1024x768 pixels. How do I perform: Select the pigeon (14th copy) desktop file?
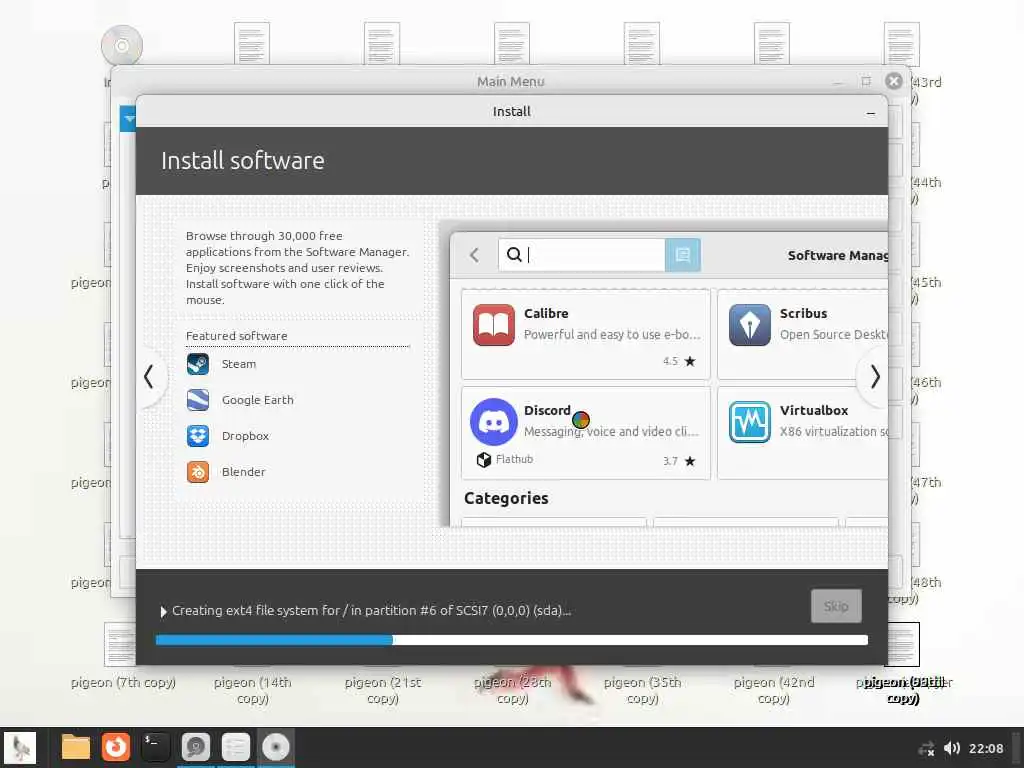[253, 690]
